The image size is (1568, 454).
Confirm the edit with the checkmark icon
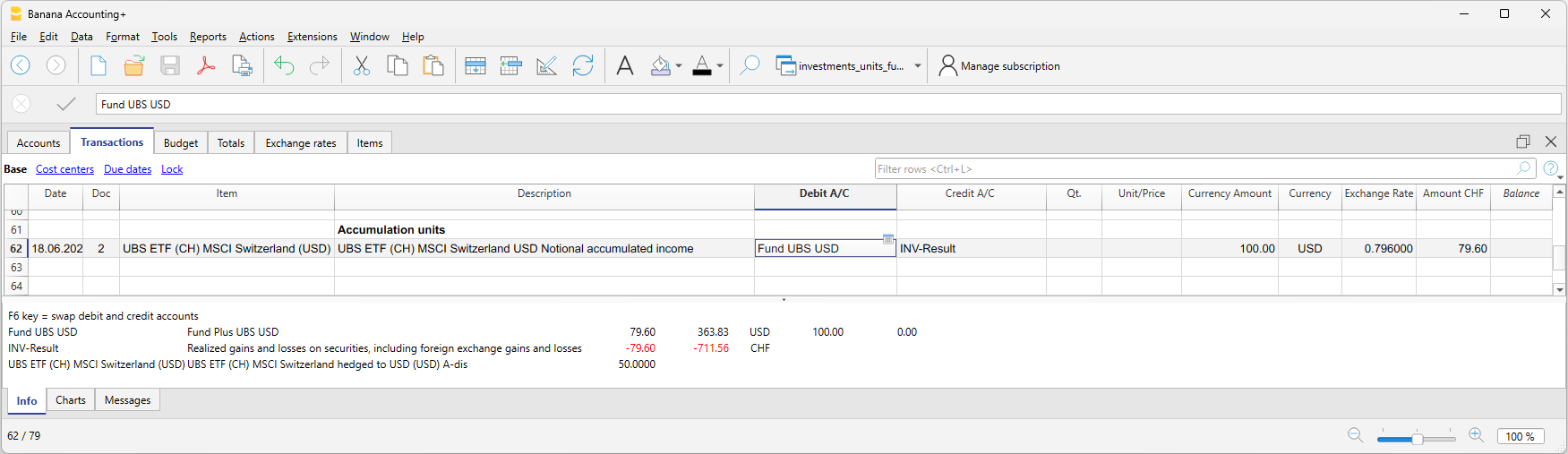pyautogui.click(x=65, y=104)
